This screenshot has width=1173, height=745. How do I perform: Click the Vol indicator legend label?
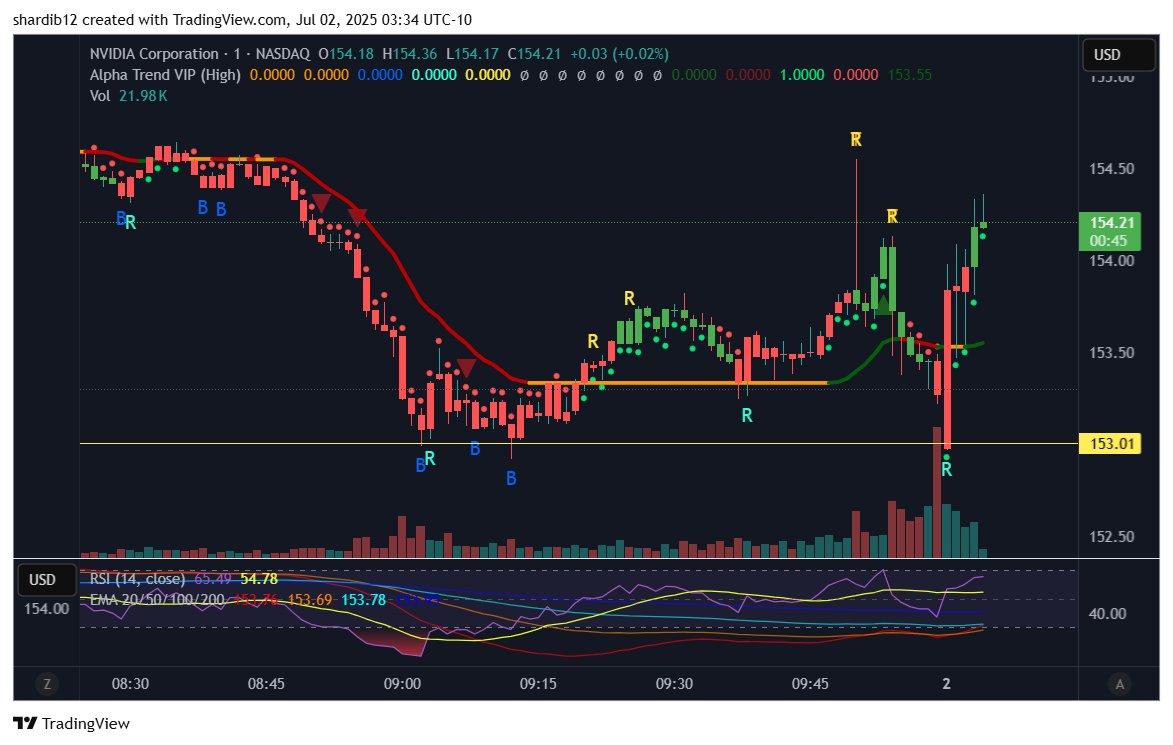pos(99,96)
